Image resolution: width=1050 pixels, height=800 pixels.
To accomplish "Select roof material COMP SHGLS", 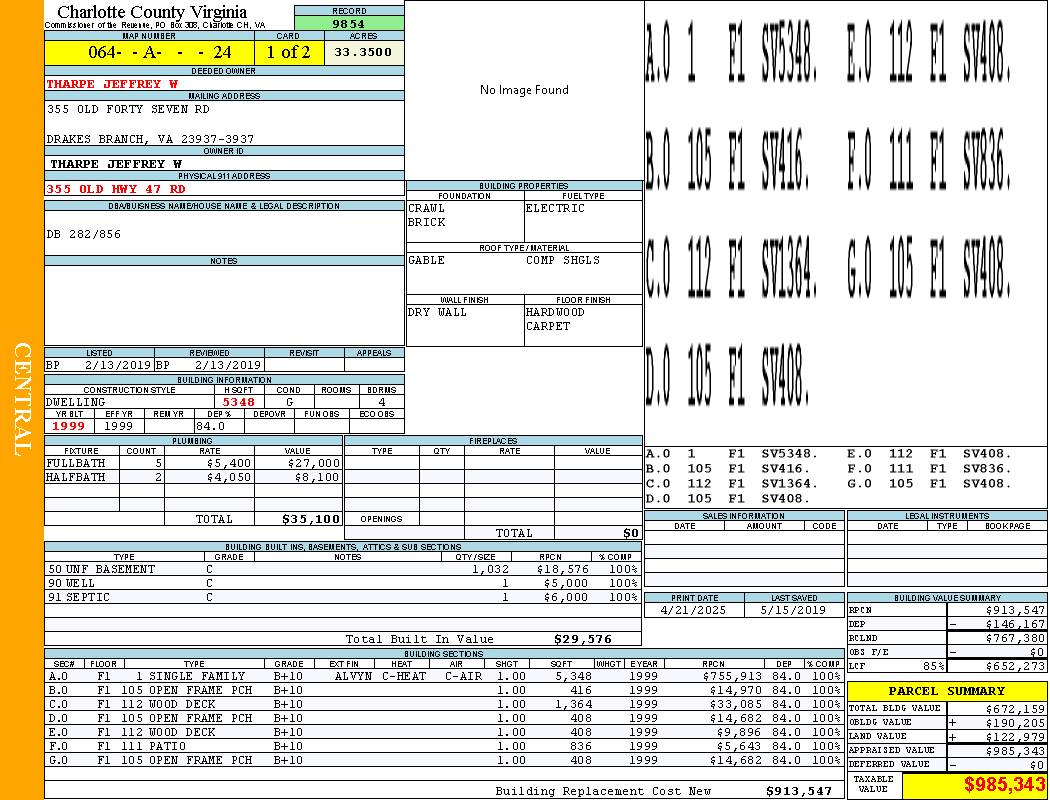I will click(563, 260).
